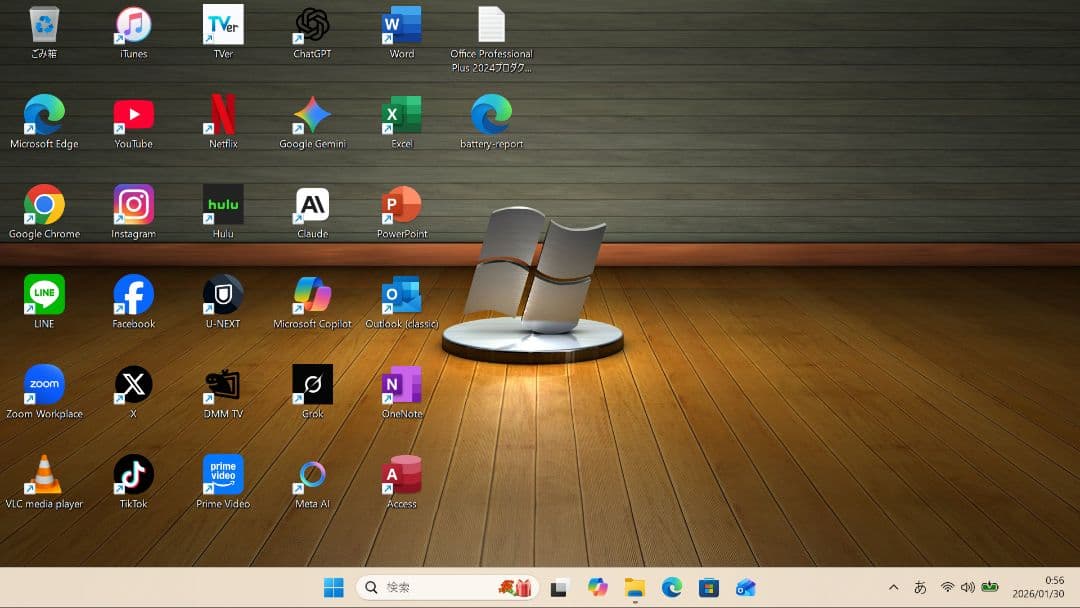1080x608 pixels.
Task: Click the Prime Video shortcut
Action: click(x=223, y=475)
